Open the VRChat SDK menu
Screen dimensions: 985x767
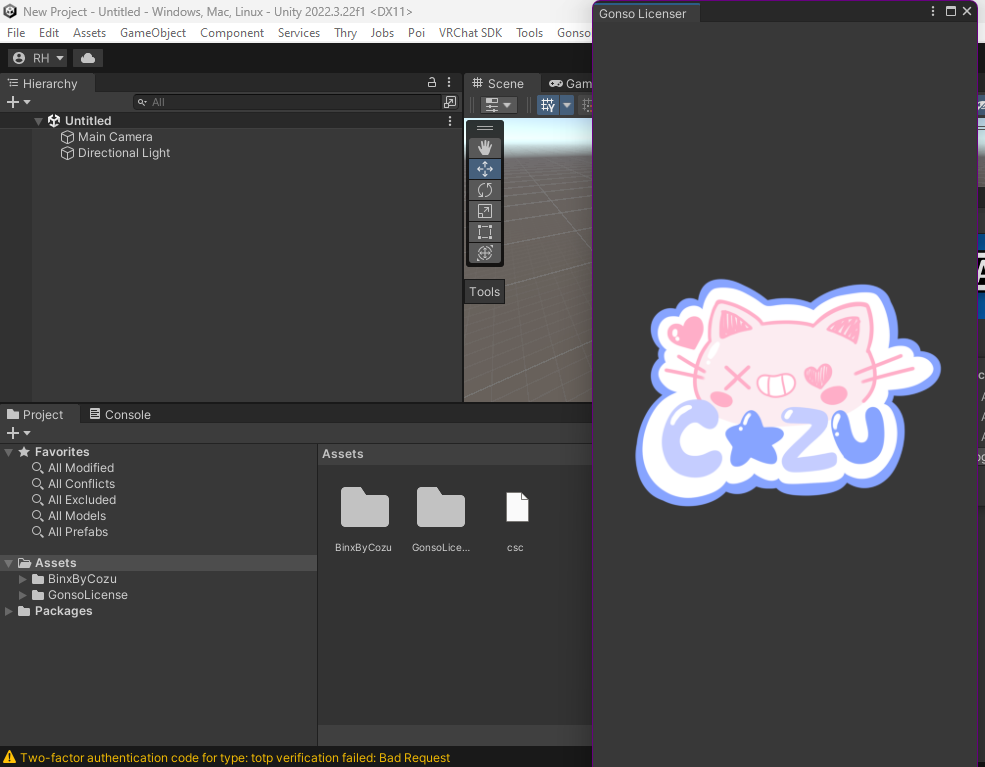470,33
